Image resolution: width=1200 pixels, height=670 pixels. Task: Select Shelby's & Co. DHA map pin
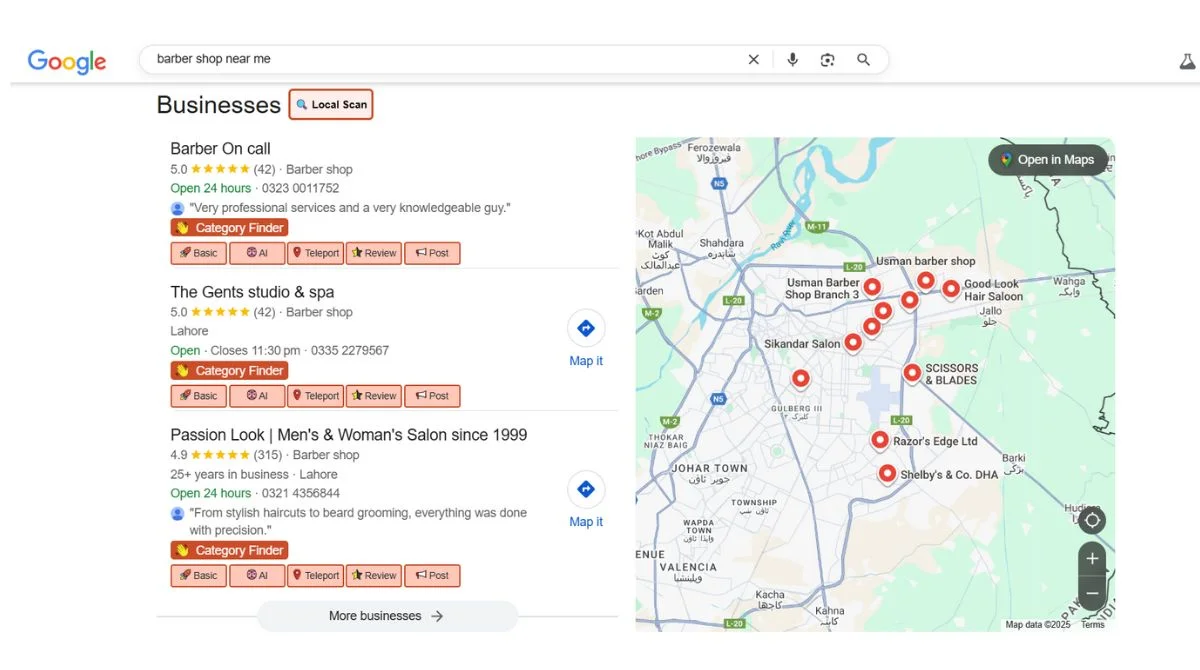(887, 474)
